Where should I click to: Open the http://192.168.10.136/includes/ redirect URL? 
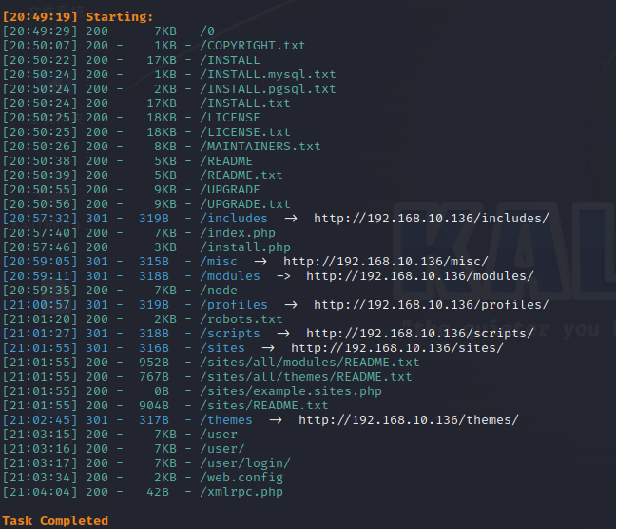(432, 218)
